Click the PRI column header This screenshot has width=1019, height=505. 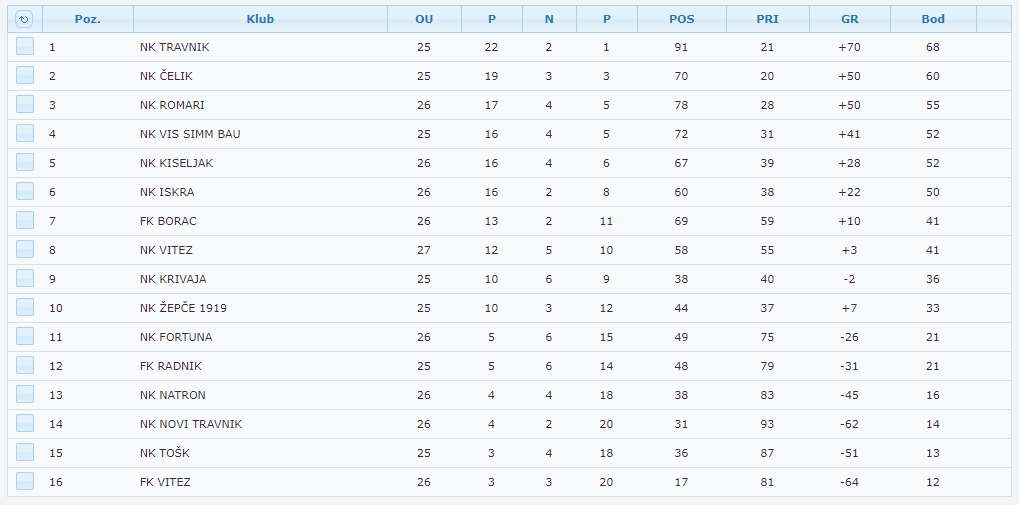(x=767, y=19)
